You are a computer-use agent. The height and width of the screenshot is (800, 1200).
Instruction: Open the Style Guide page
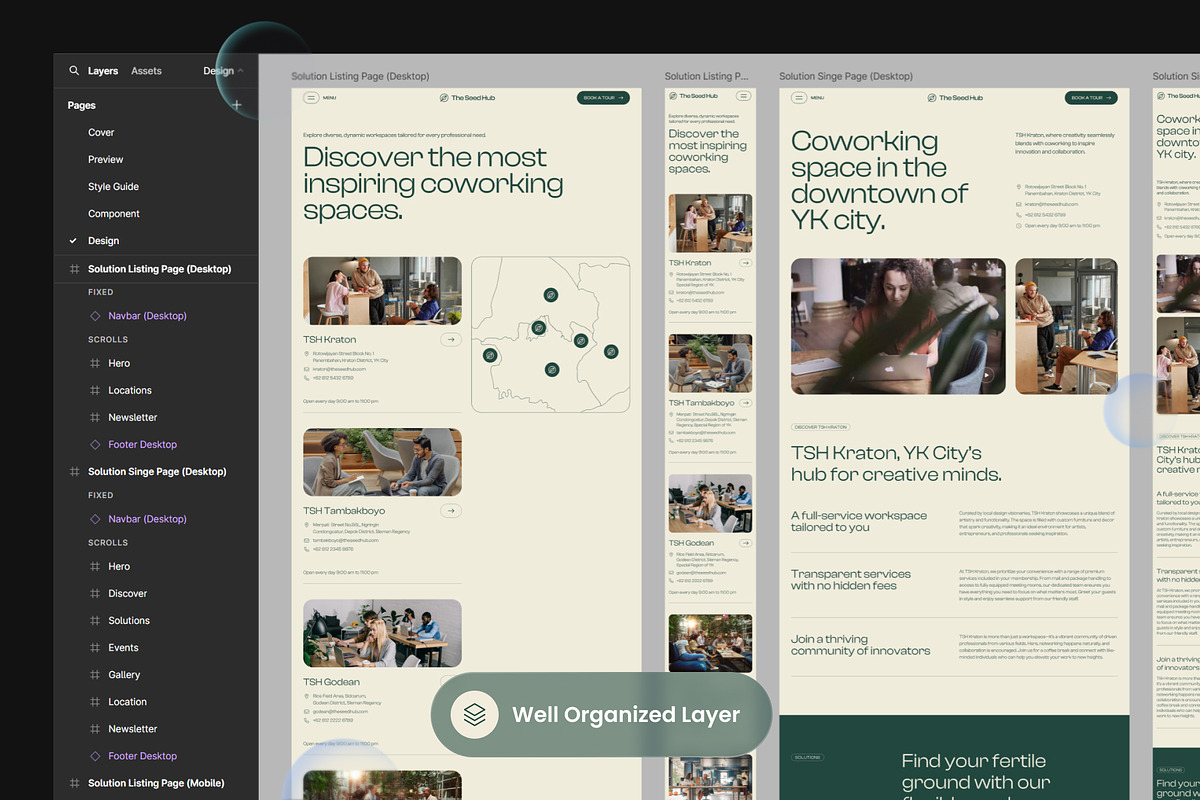coord(113,187)
